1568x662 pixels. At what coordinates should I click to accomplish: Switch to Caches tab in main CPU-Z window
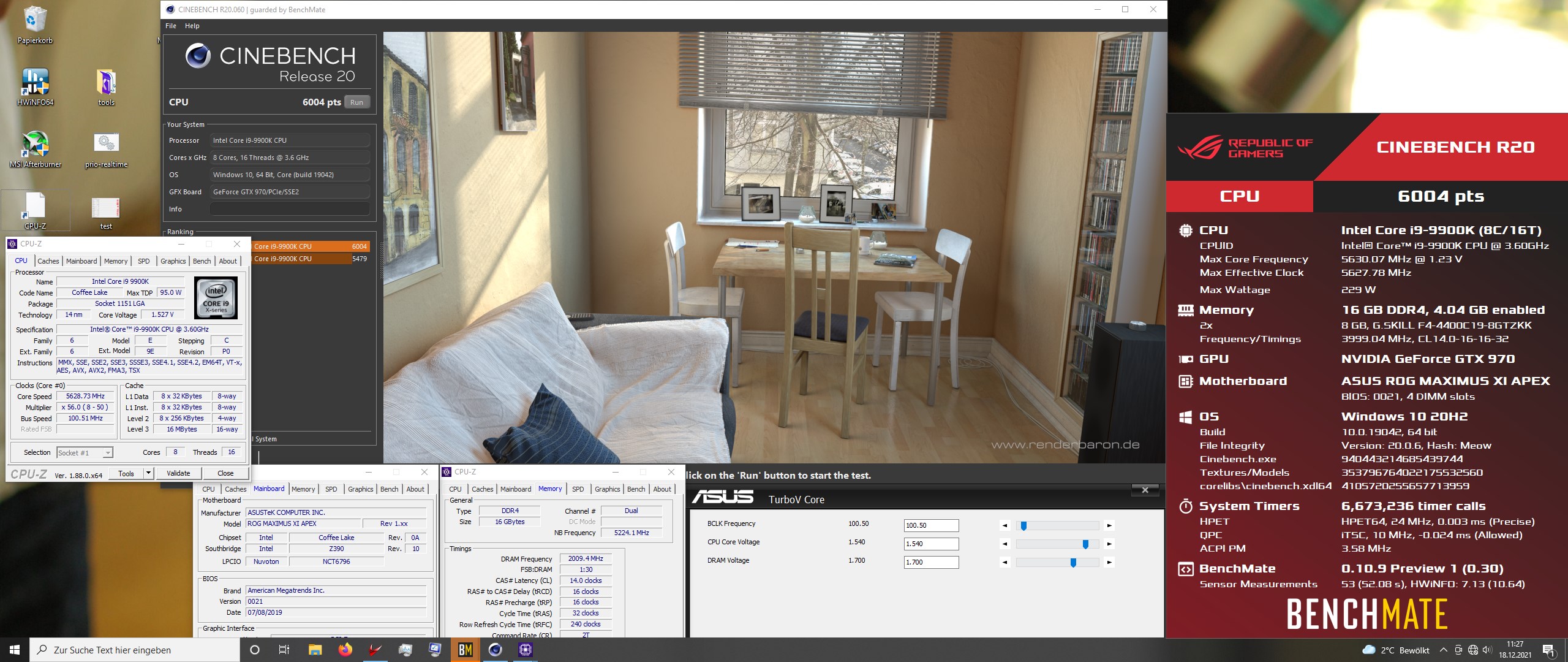48,261
